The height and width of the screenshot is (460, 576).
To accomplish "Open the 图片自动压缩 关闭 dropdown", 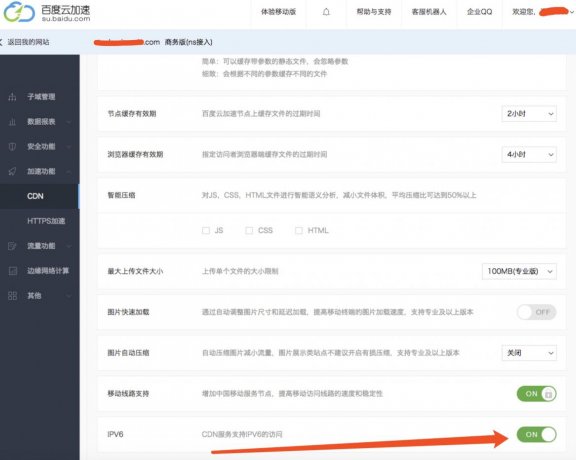I will coord(529,353).
